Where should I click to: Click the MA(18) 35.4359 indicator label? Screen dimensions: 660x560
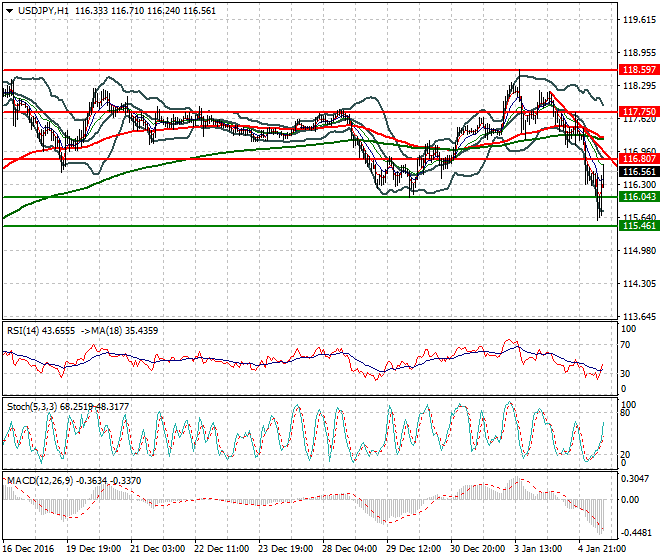[125, 331]
